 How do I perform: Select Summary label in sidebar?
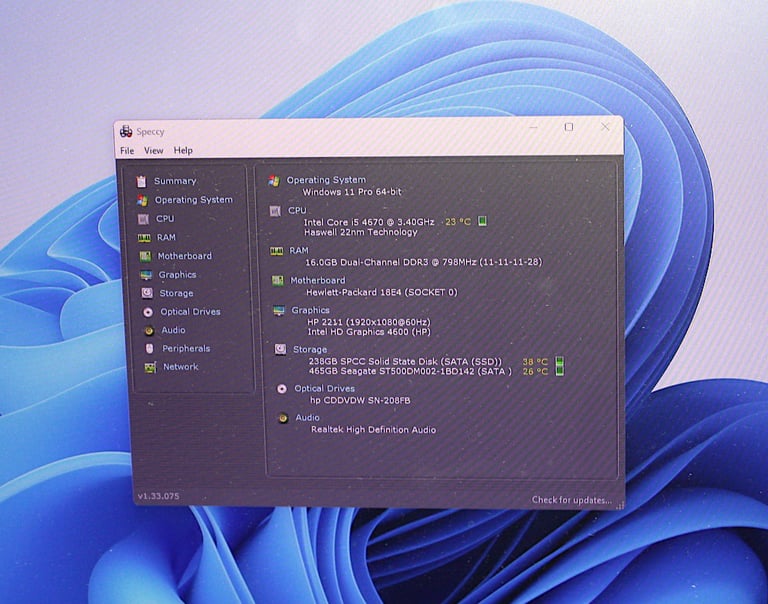(175, 181)
